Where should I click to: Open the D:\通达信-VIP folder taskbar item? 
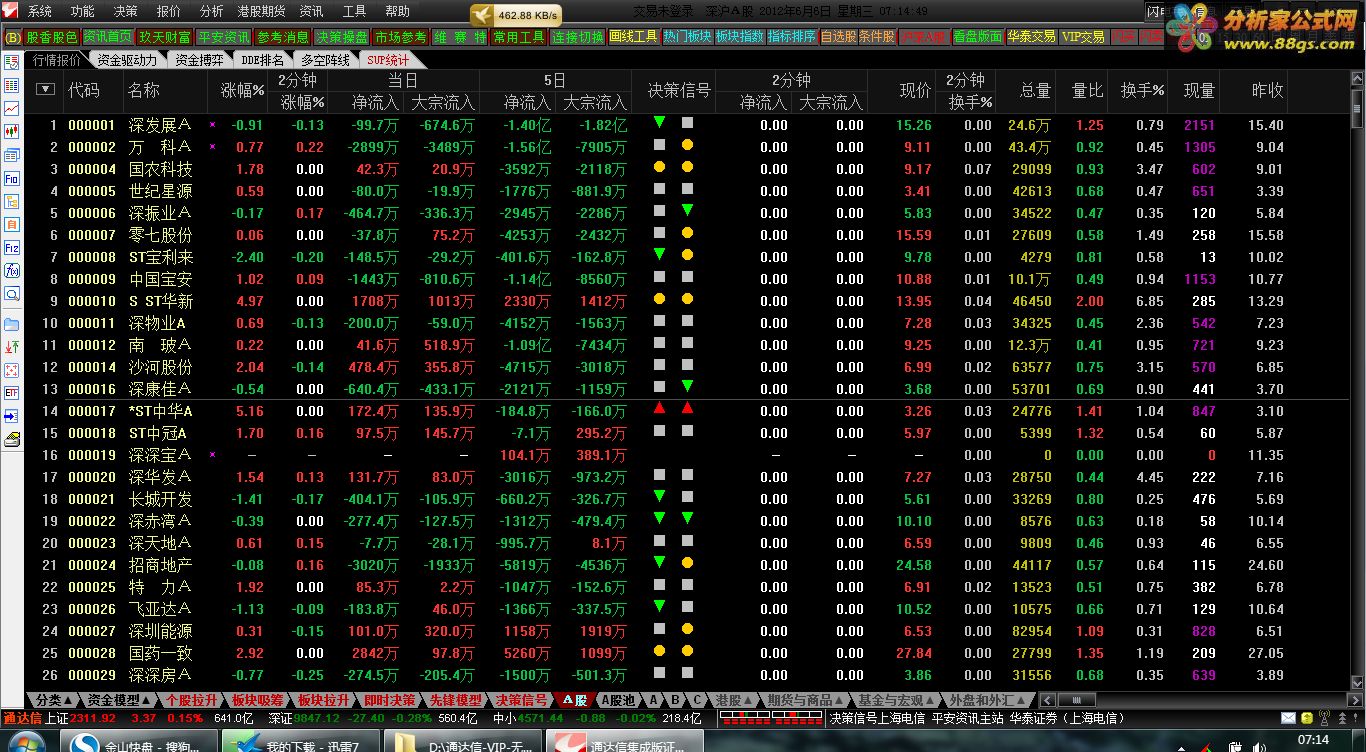[x=462, y=741]
